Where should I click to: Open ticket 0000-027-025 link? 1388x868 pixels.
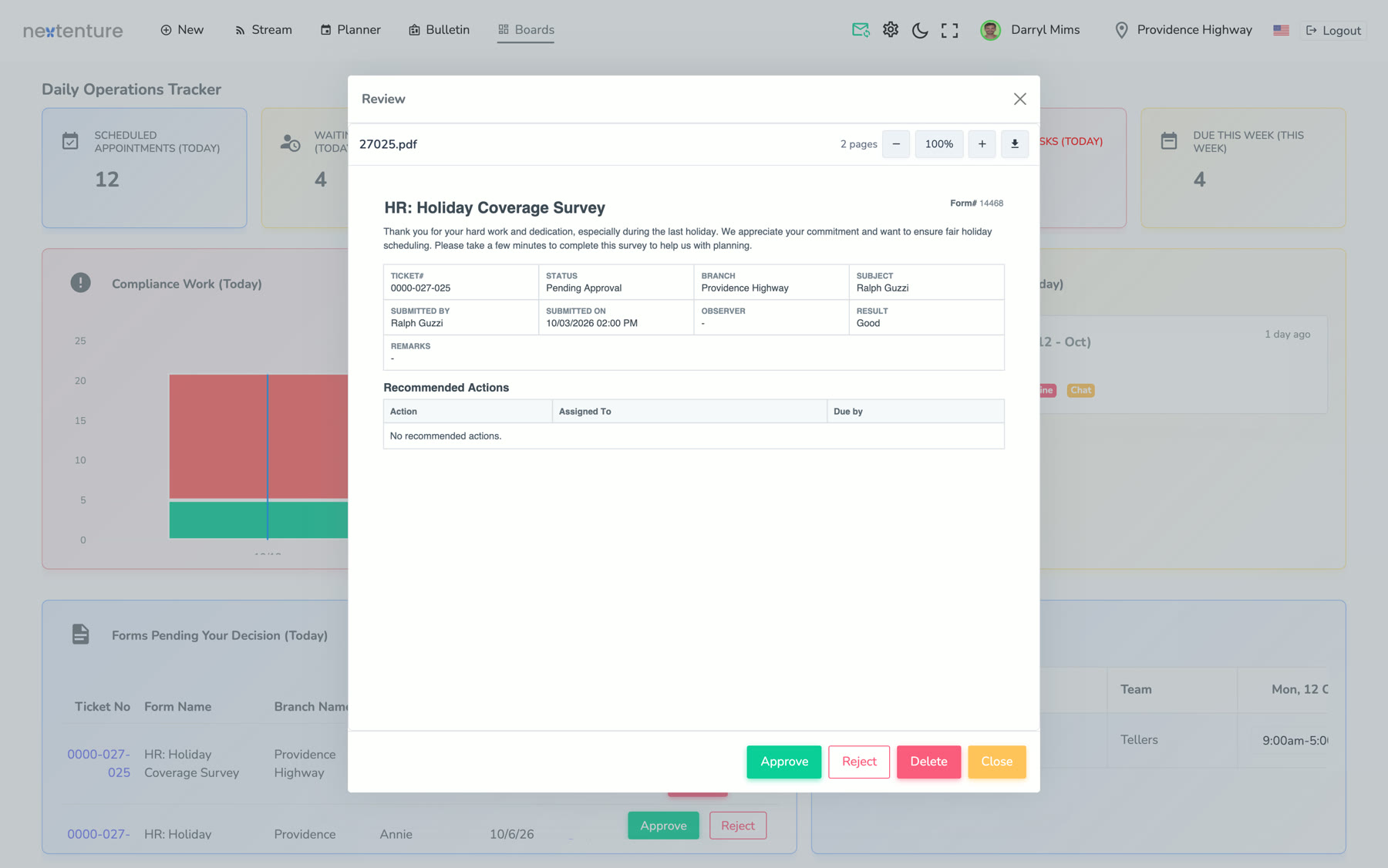99,763
